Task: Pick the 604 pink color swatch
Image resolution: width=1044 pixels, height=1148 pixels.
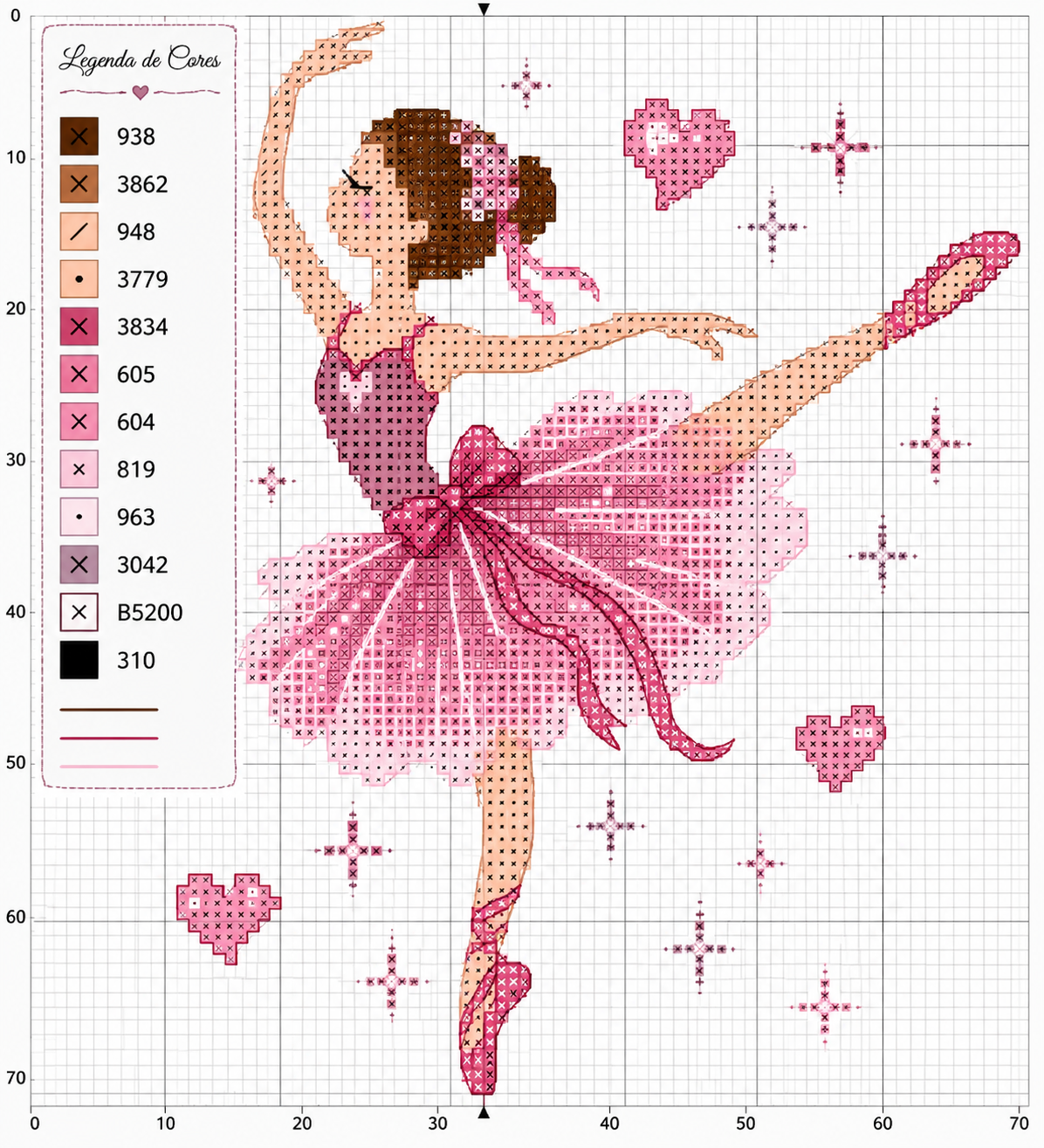Action: (x=79, y=422)
